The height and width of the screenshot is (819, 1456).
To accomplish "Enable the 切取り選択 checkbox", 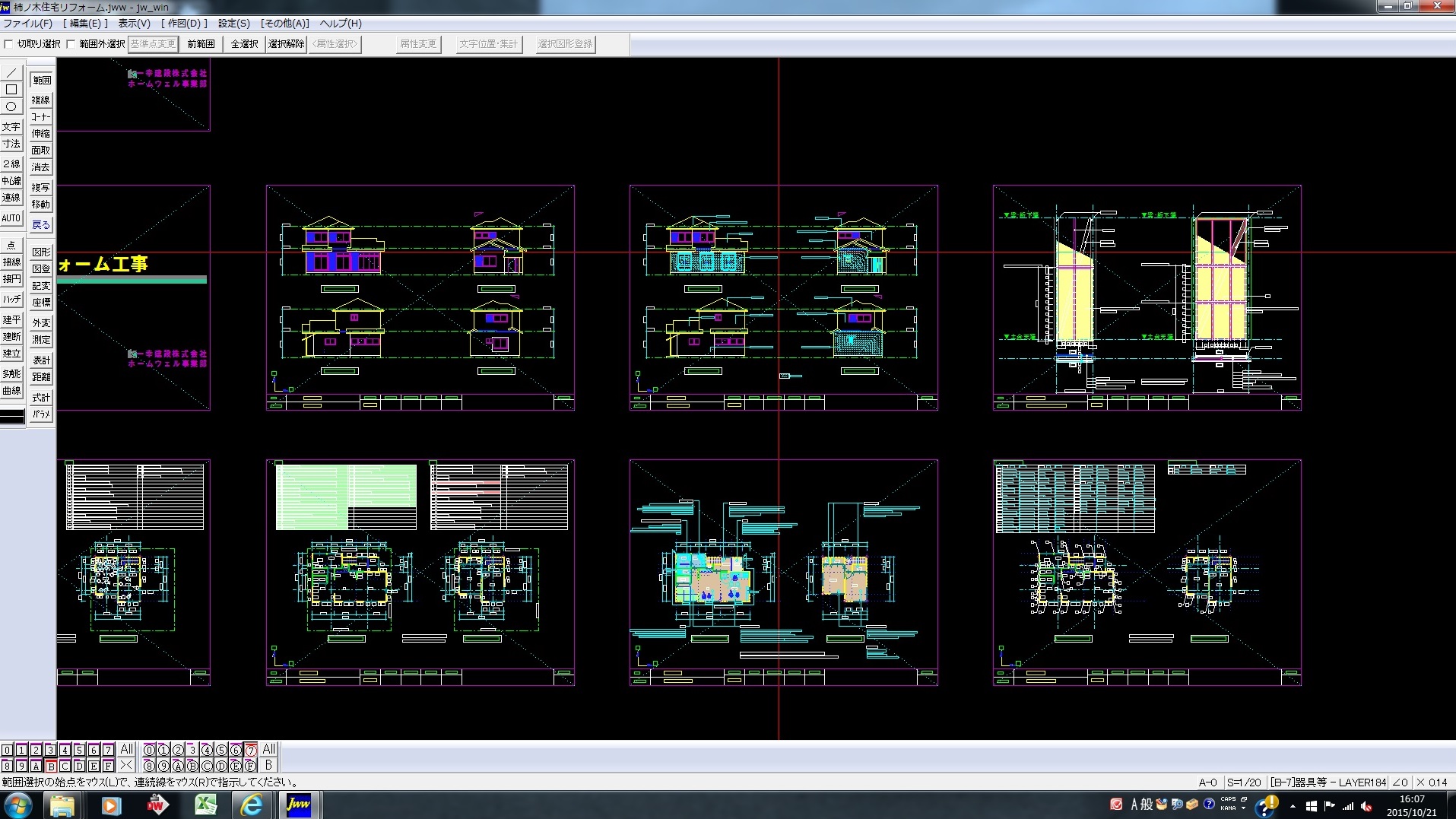I will (9, 44).
